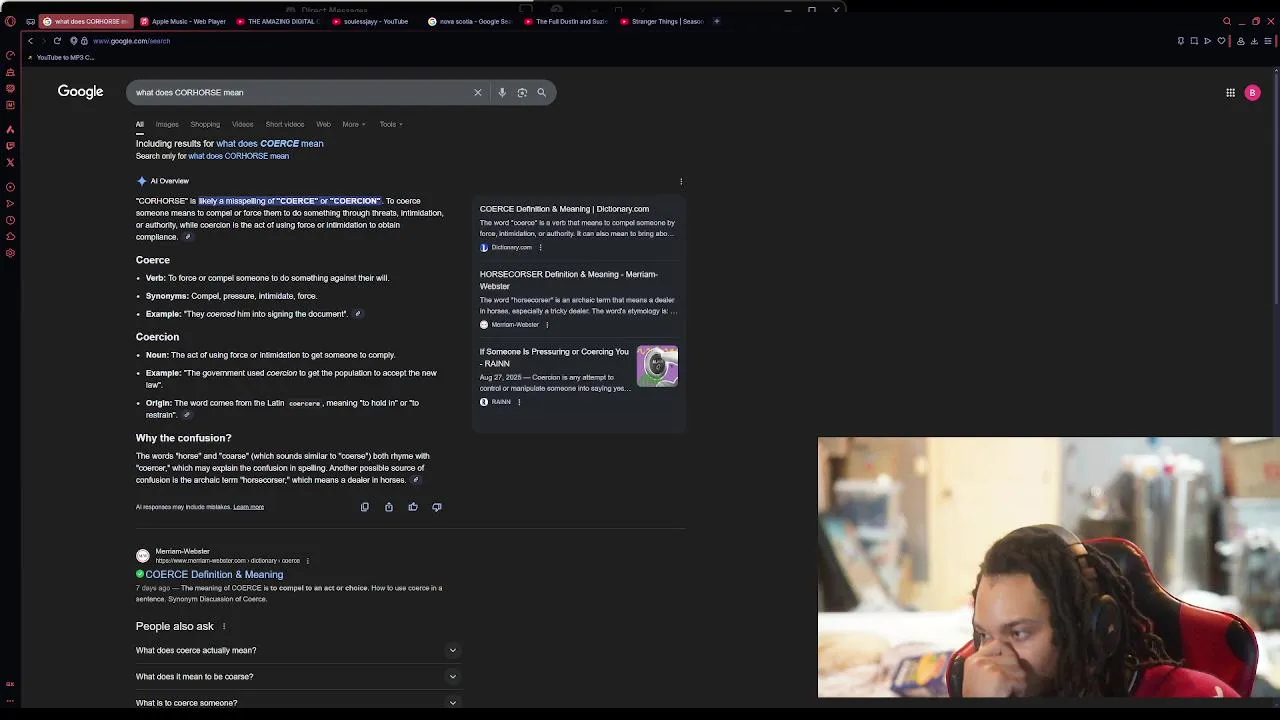
Task: Open the YouTube to MP3 bookmark
Action: (x=62, y=57)
